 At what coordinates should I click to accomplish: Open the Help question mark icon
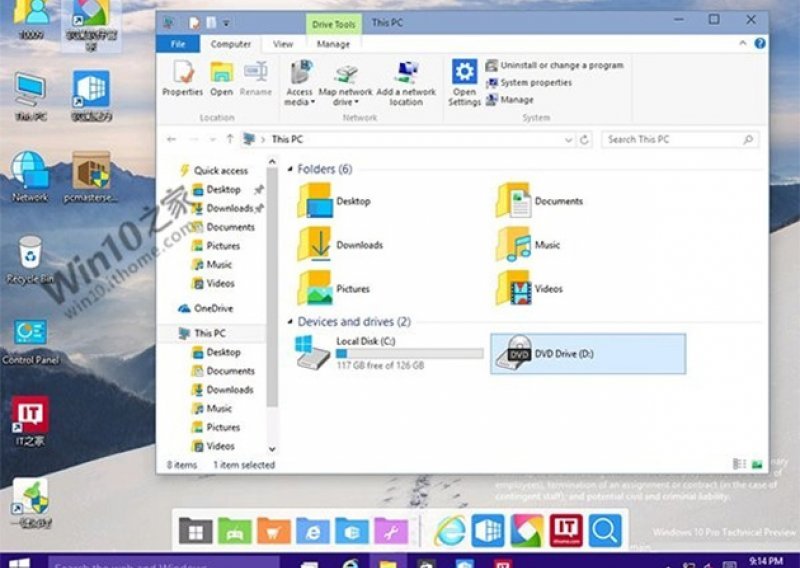click(x=760, y=44)
